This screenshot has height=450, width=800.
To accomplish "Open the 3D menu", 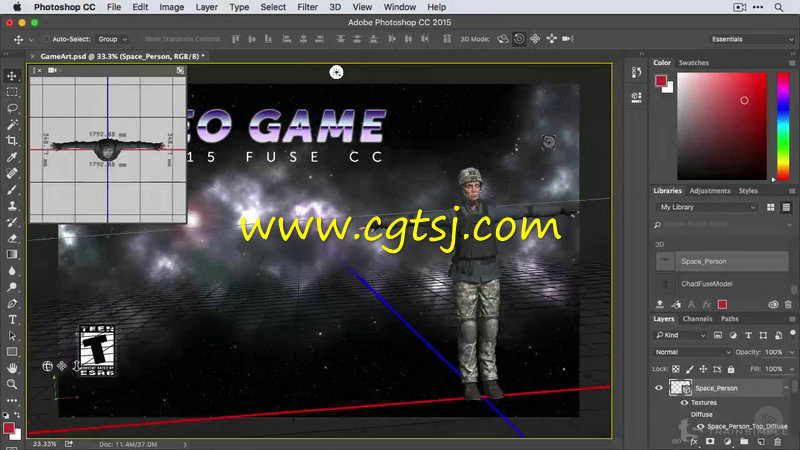I will click(x=335, y=7).
